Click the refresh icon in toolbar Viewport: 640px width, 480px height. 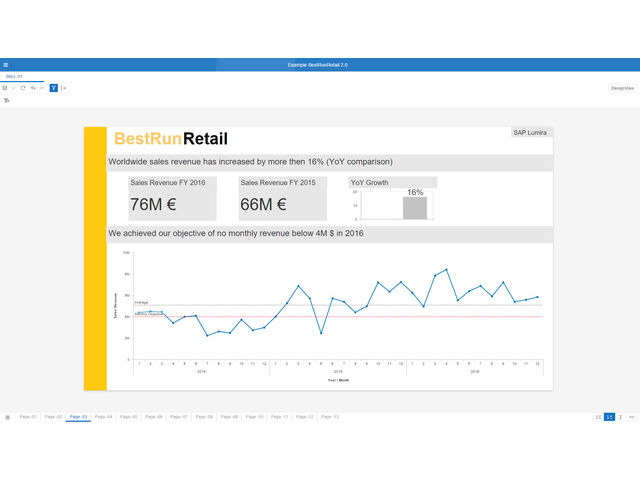[23, 88]
